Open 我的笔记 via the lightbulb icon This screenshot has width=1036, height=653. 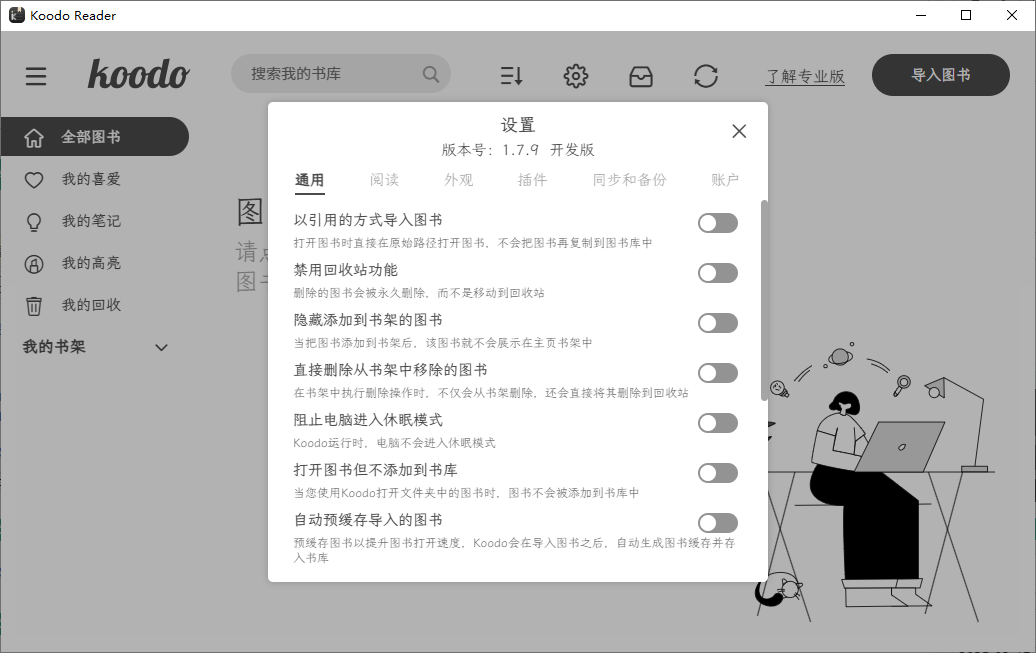pyautogui.click(x=36, y=221)
